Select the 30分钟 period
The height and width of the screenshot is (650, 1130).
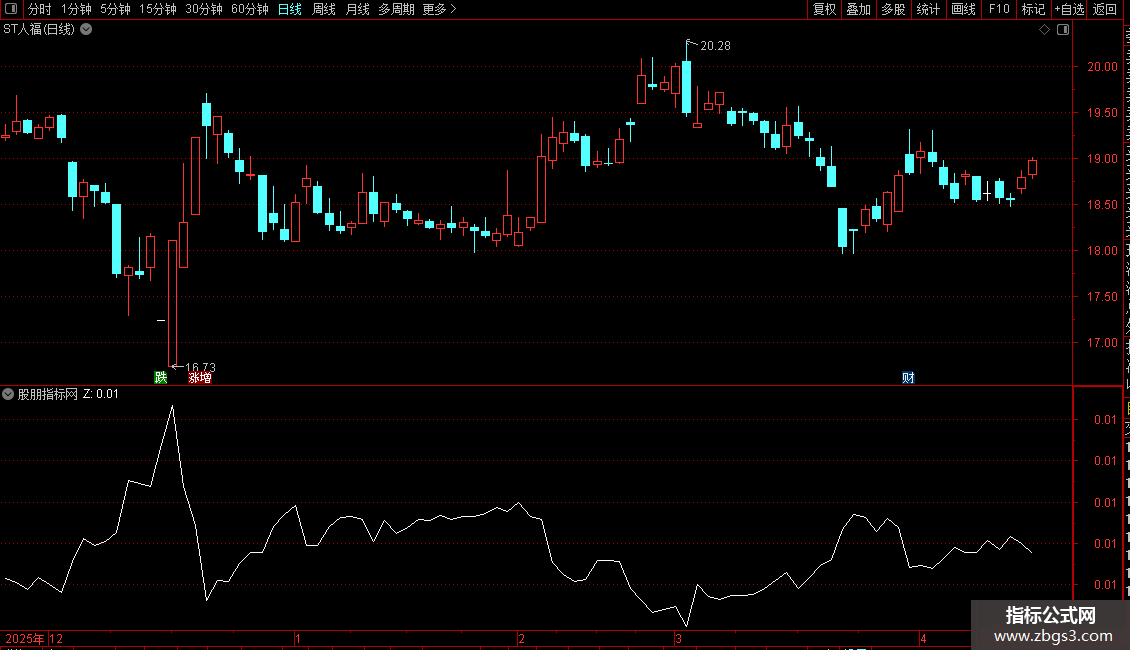pyautogui.click(x=204, y=9)
